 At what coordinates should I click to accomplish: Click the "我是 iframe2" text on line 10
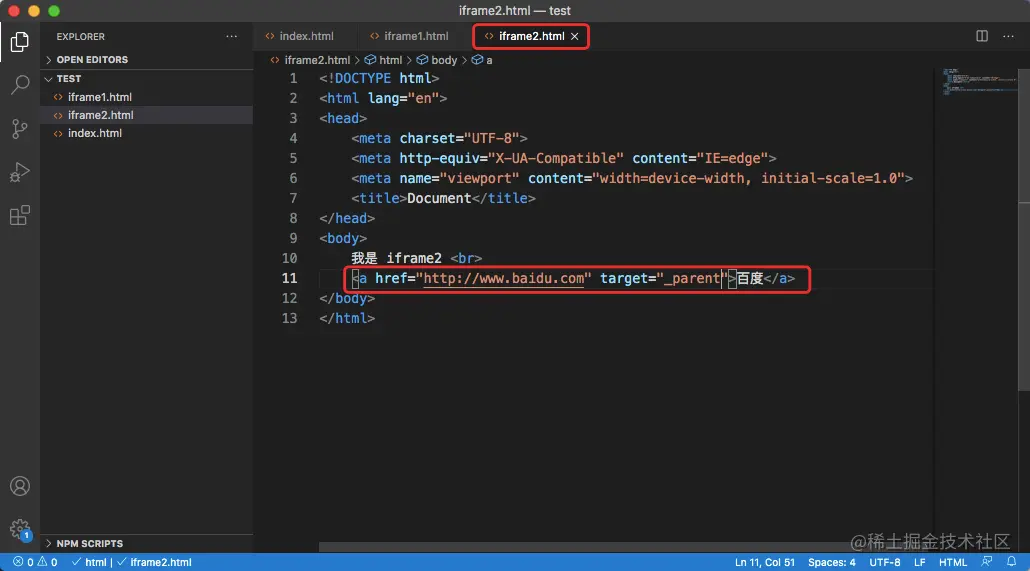(x=396, y=258)
